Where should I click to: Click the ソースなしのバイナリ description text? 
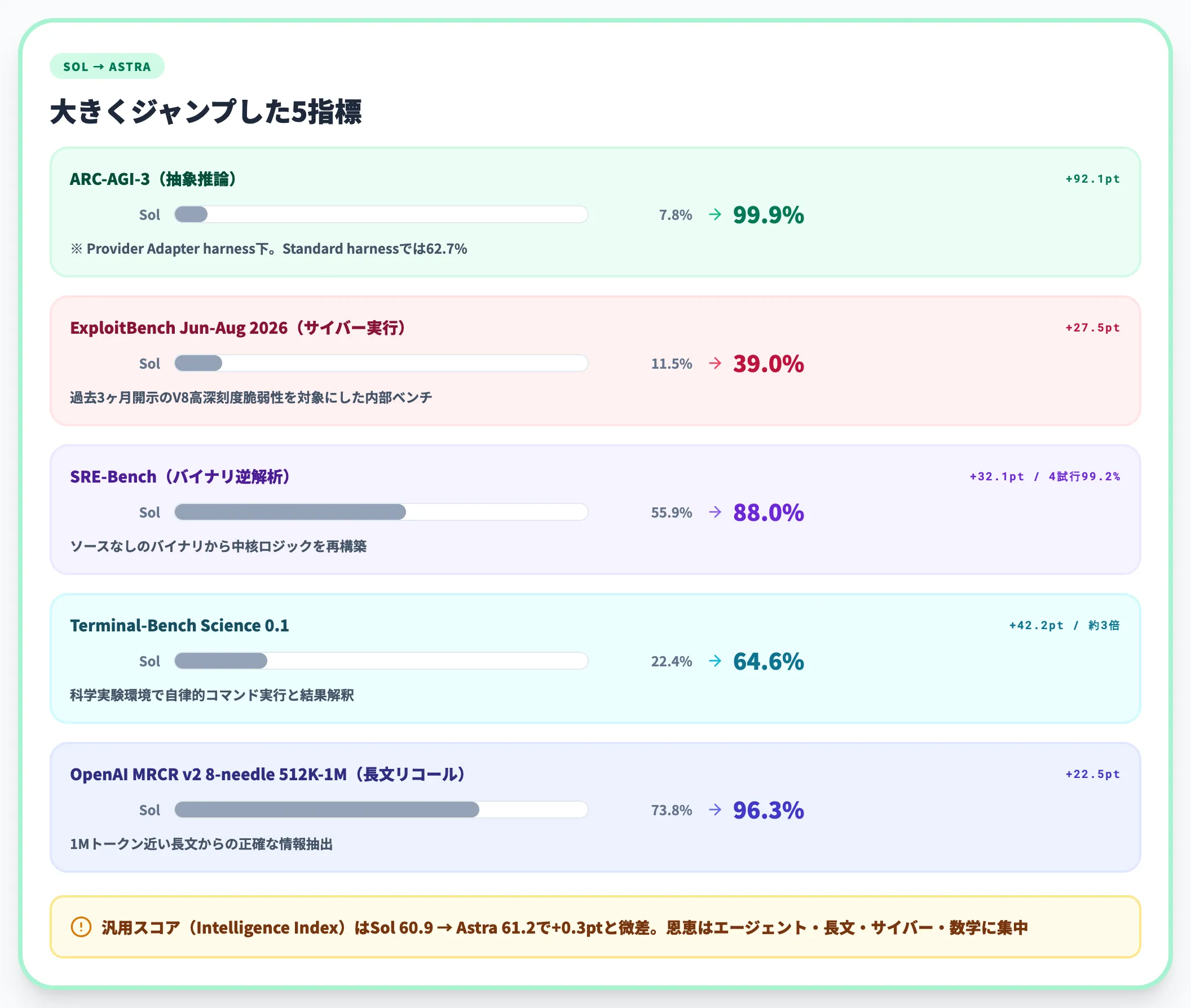[x=218, y=546]
